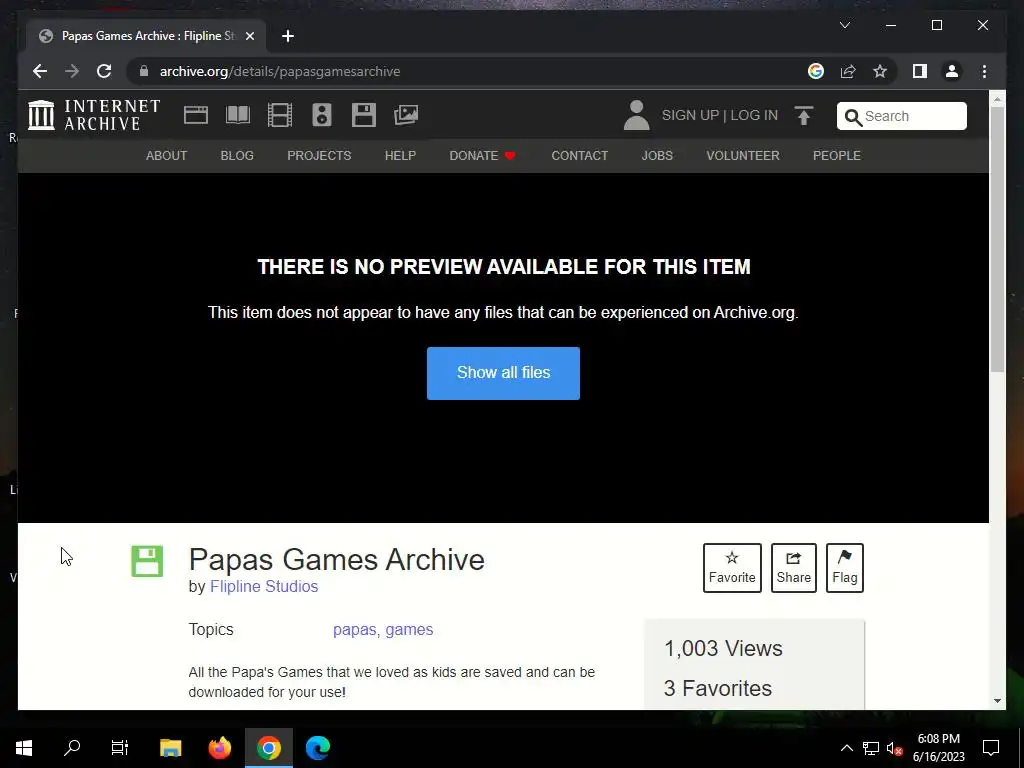Click the SIGN UP link

690,115
